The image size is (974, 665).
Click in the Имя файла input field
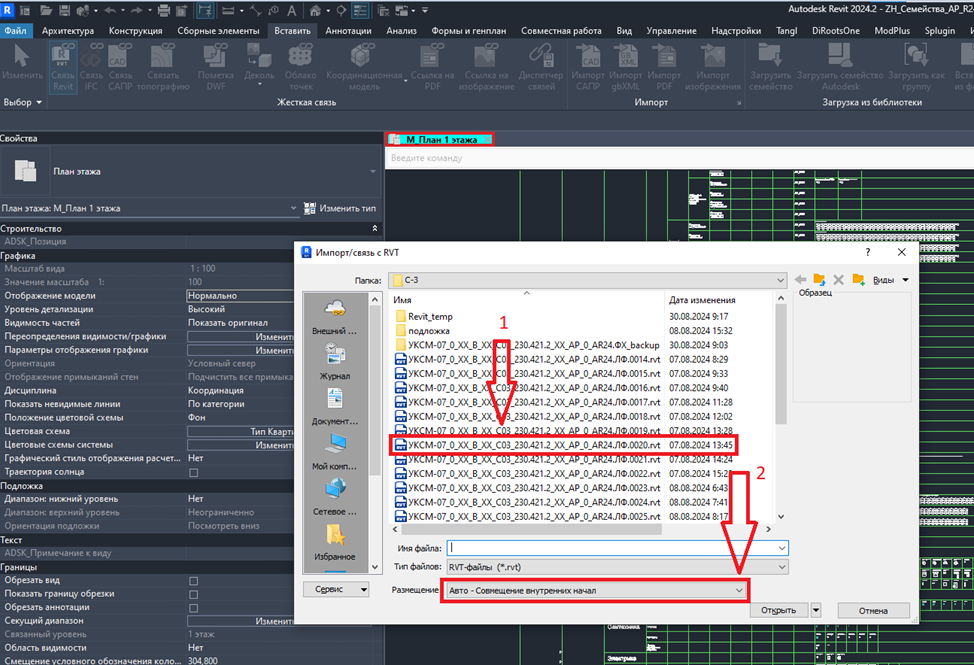point(617,548)
